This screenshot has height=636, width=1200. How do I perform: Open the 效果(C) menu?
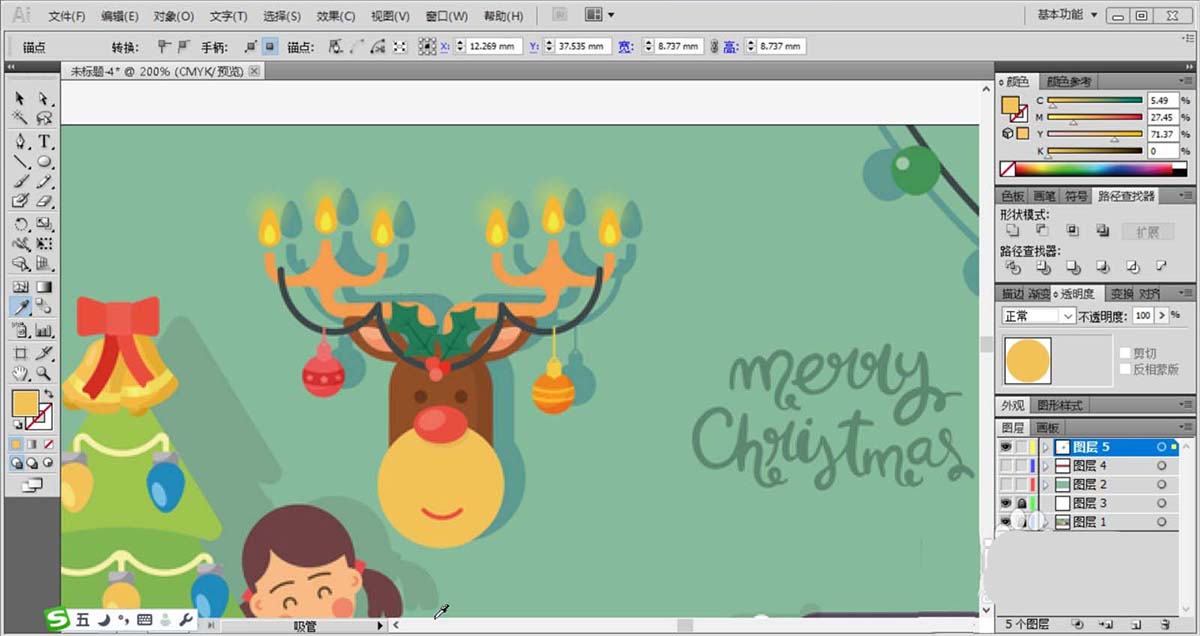pyautogui.click(x=335, y=17)
